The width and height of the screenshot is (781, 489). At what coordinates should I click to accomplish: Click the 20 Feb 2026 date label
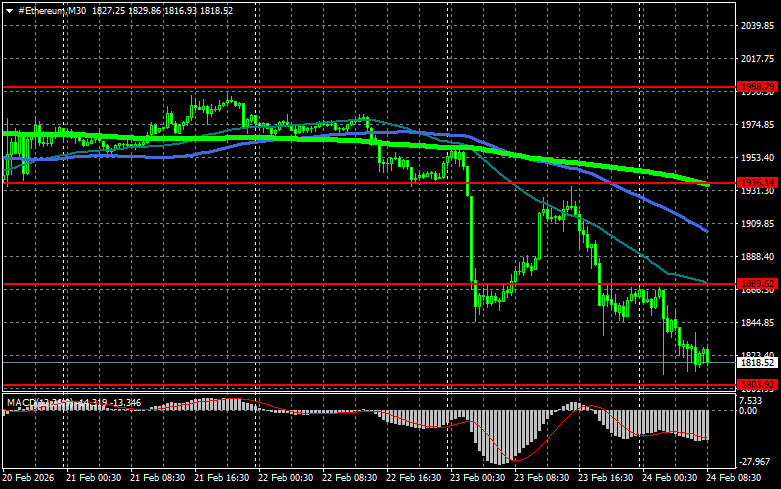30,480
